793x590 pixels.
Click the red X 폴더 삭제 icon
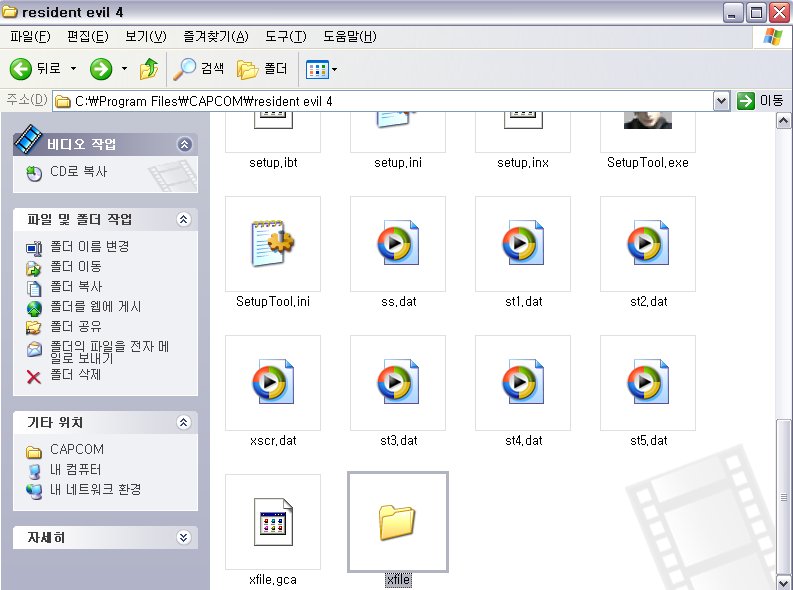click(34, 377)
